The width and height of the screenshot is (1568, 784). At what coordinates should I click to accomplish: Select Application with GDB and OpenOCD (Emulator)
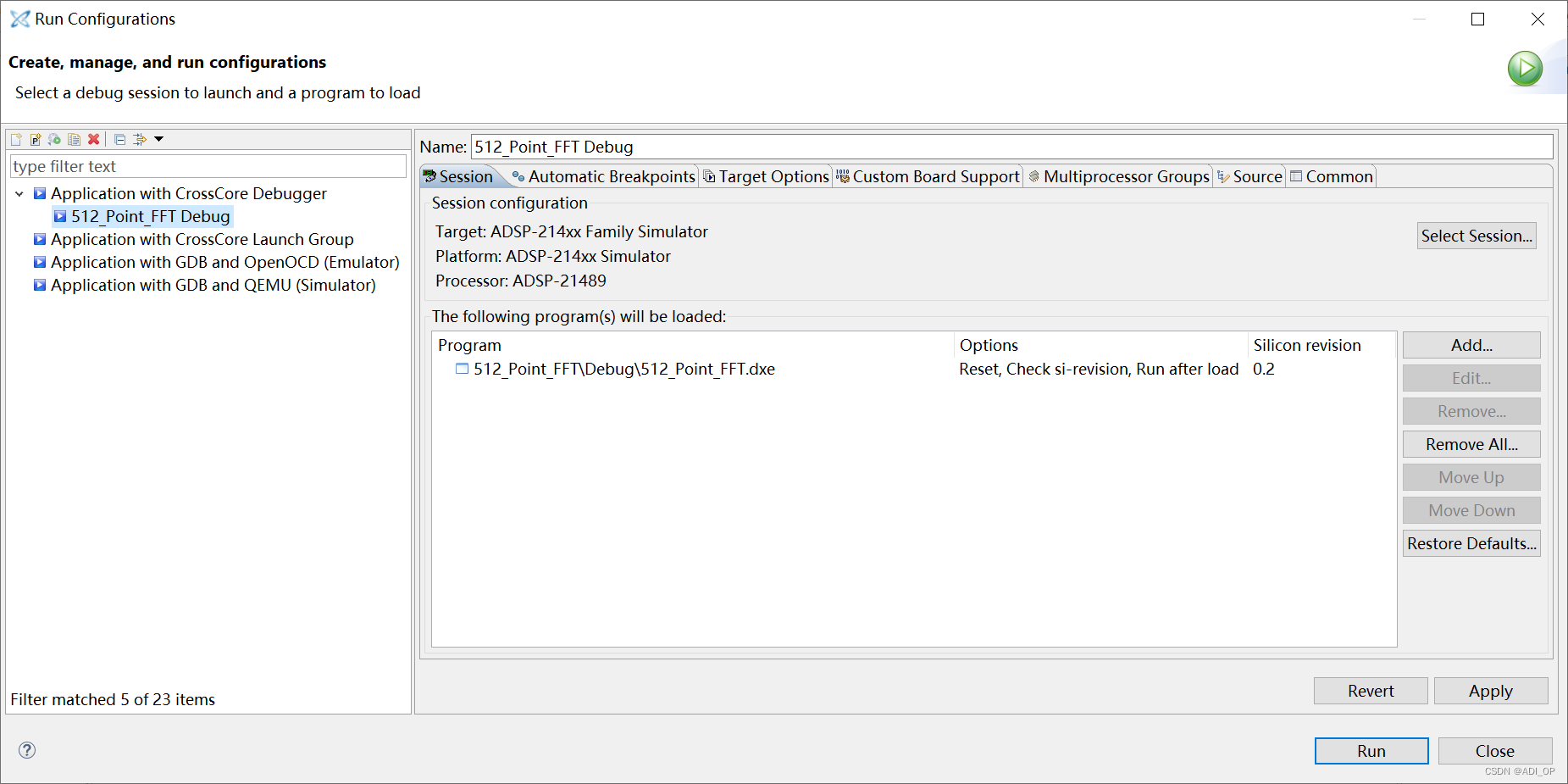[x=224, y=262]
